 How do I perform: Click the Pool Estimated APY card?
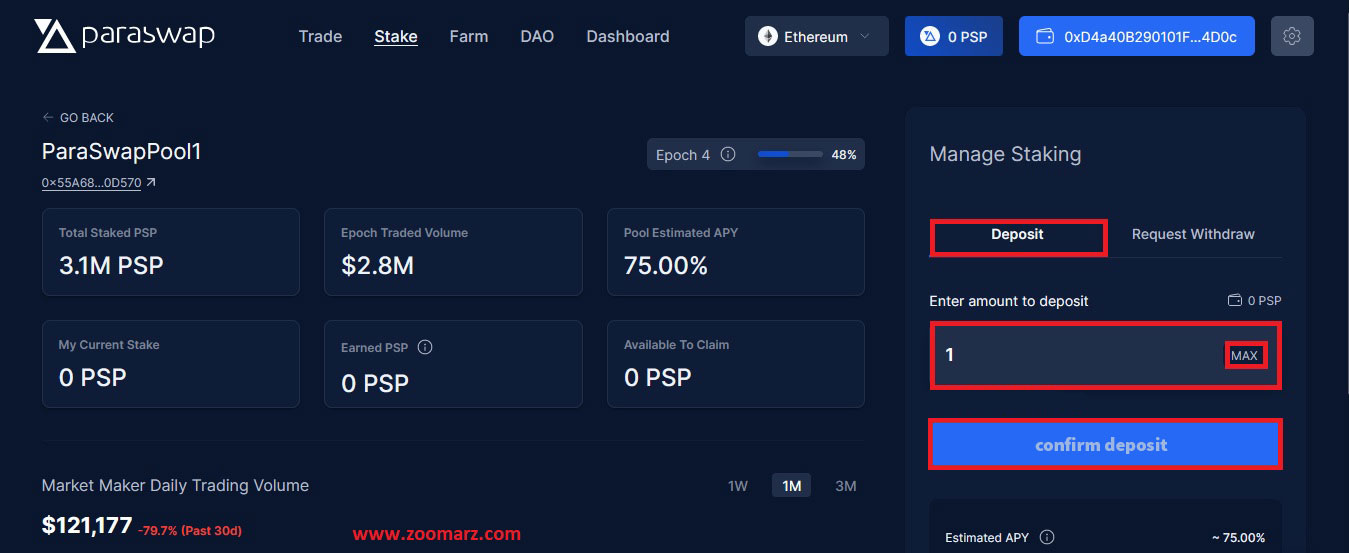pyautogui.click(x=736, y=252)
